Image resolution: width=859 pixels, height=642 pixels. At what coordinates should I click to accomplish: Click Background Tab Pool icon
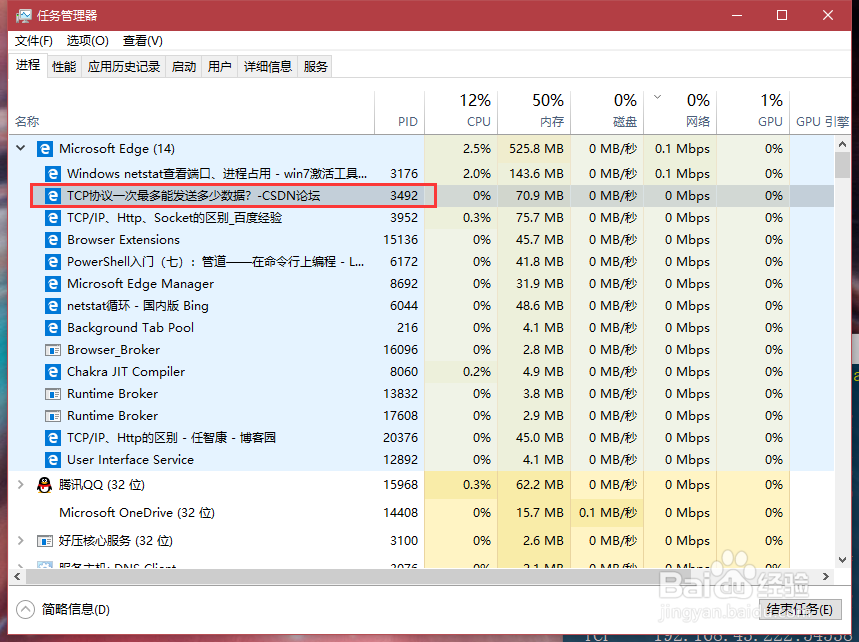[53, 328]
